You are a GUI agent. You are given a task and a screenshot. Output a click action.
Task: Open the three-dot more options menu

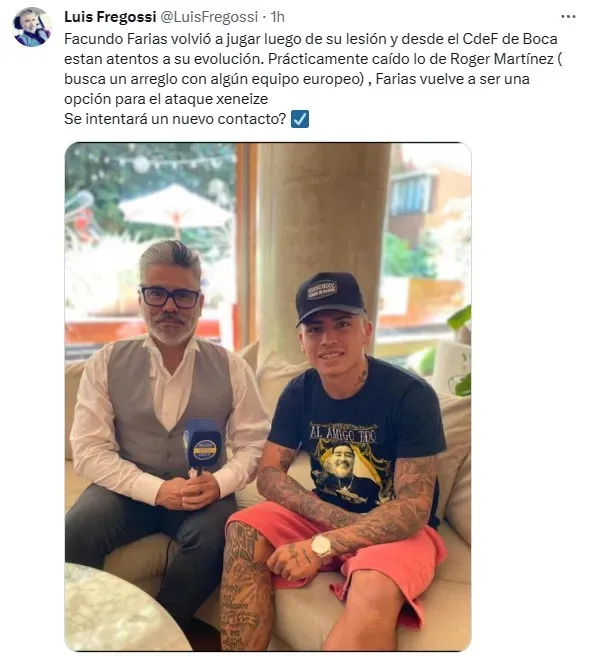tap(568, 17)
